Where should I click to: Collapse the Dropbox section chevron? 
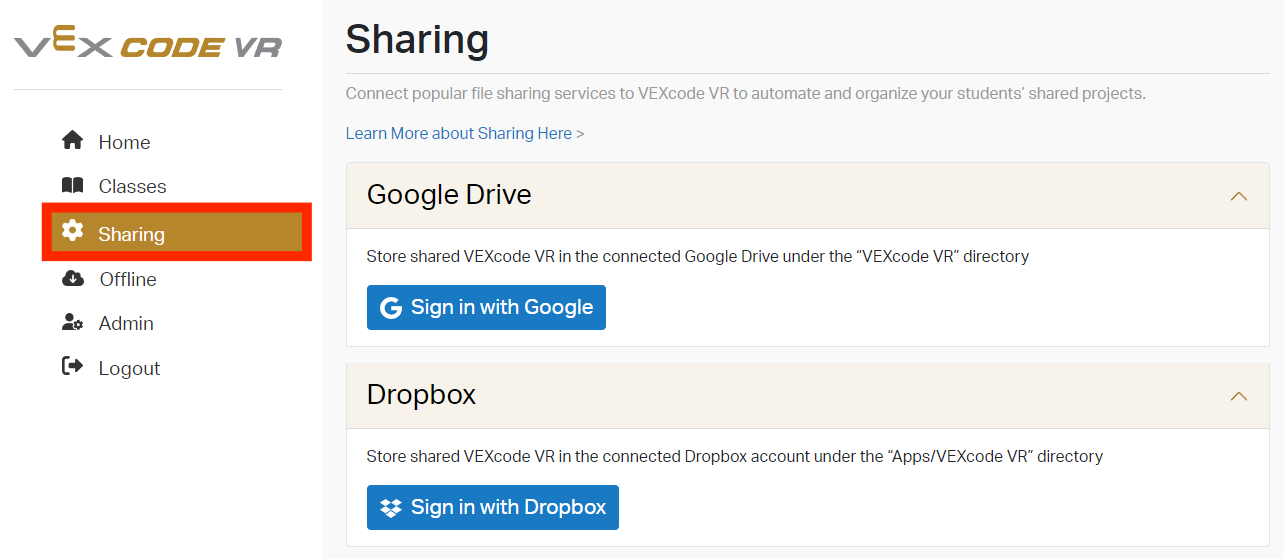tap(1238, 396)
